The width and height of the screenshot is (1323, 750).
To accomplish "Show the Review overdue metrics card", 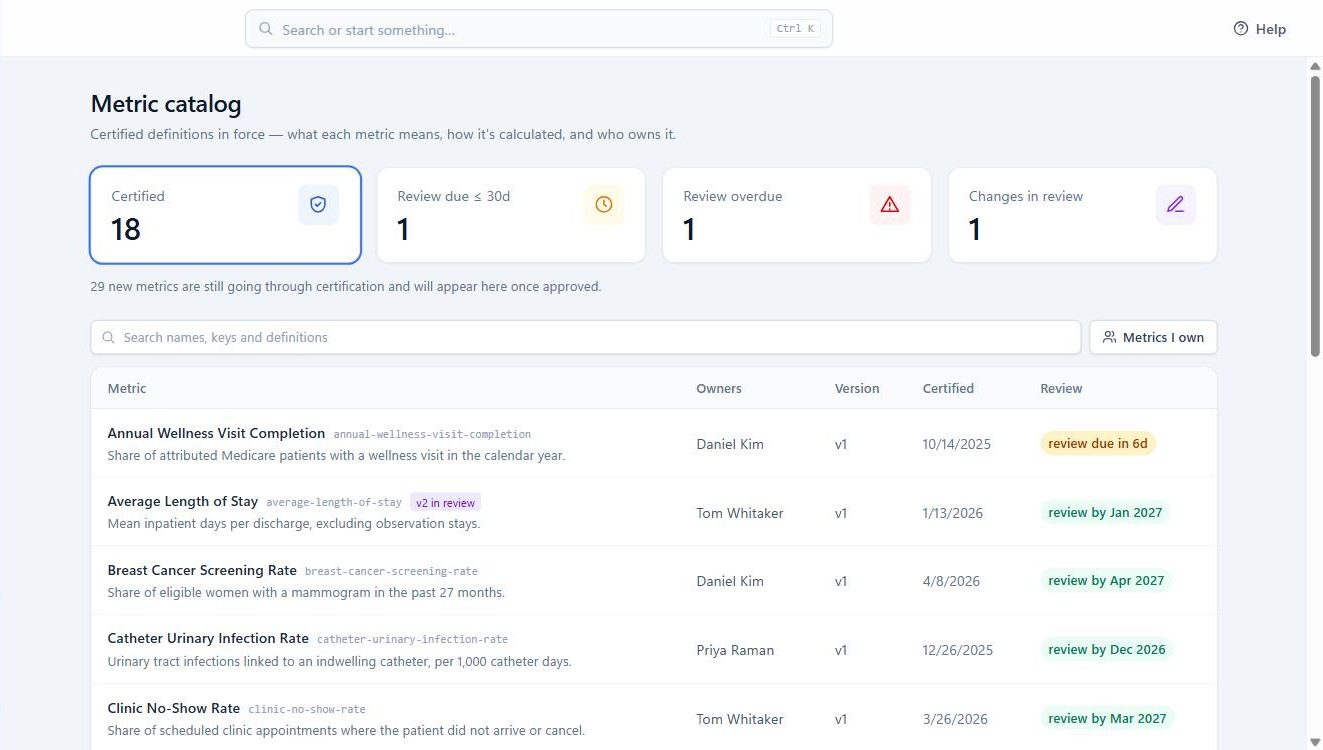I will (x=797, y=215).
